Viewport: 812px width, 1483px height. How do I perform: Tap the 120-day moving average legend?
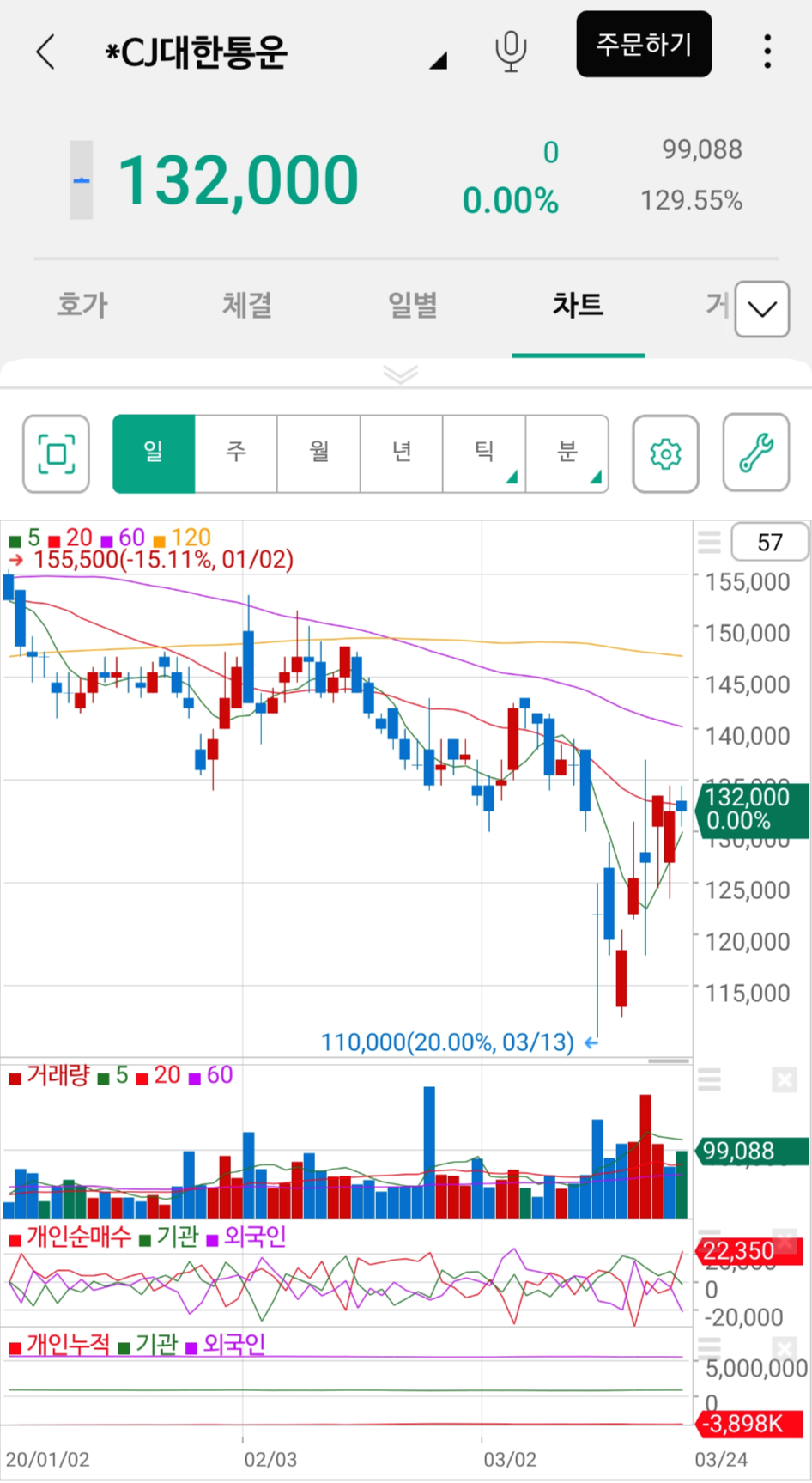182,538
